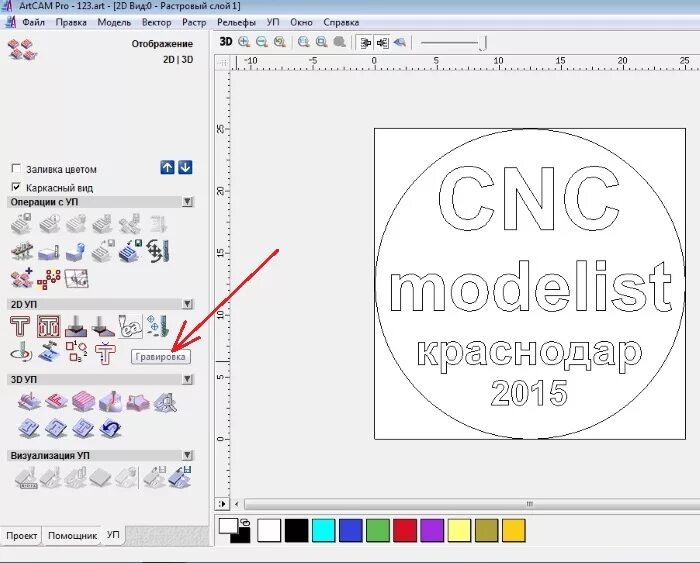Click the bitmap-right contrast toggle icon
Screen dimensions: 700x563
pyautogui.click(x=382, y=42)
